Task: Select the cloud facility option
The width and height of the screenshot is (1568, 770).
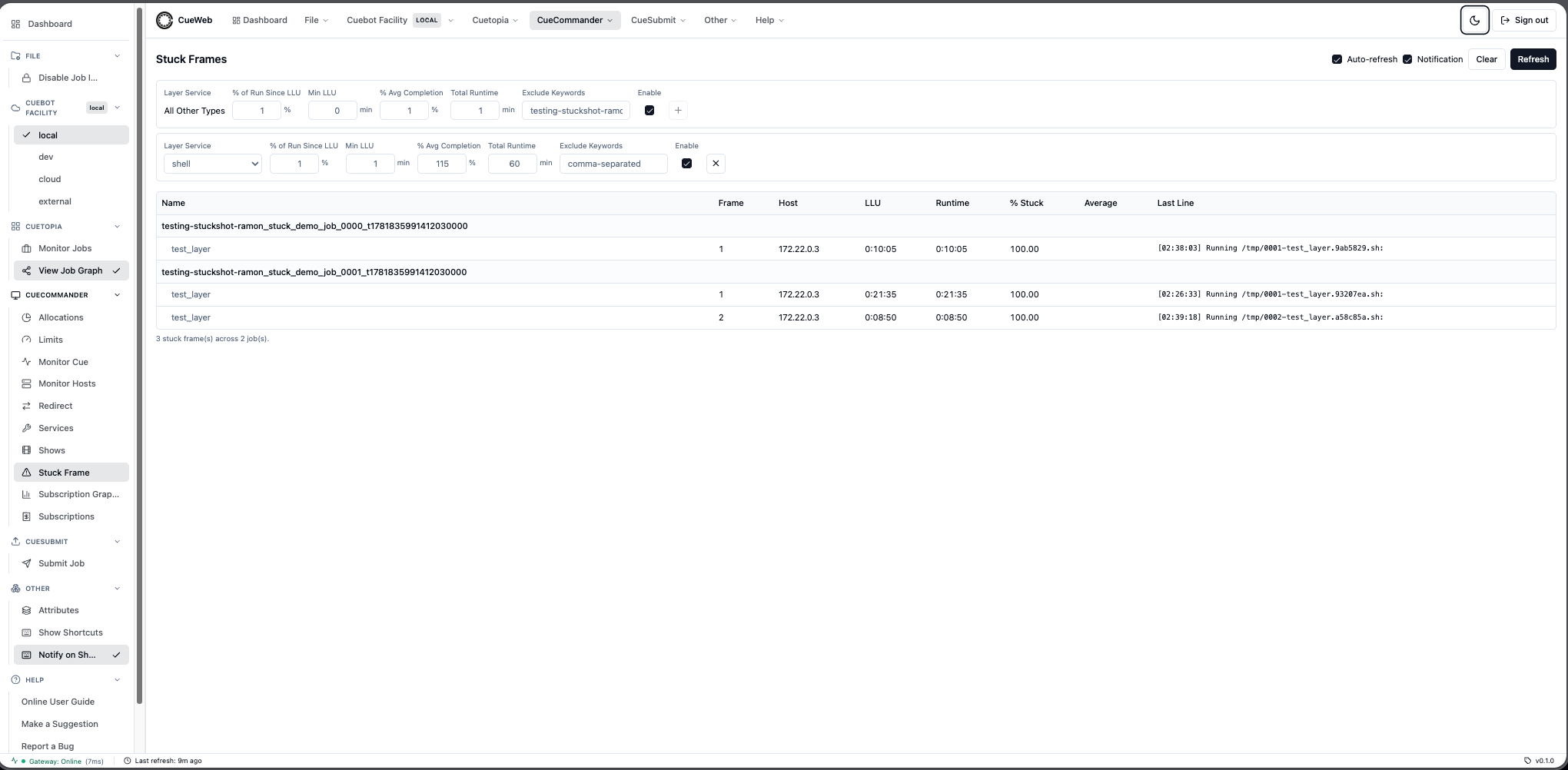Action: pos(71,179)
